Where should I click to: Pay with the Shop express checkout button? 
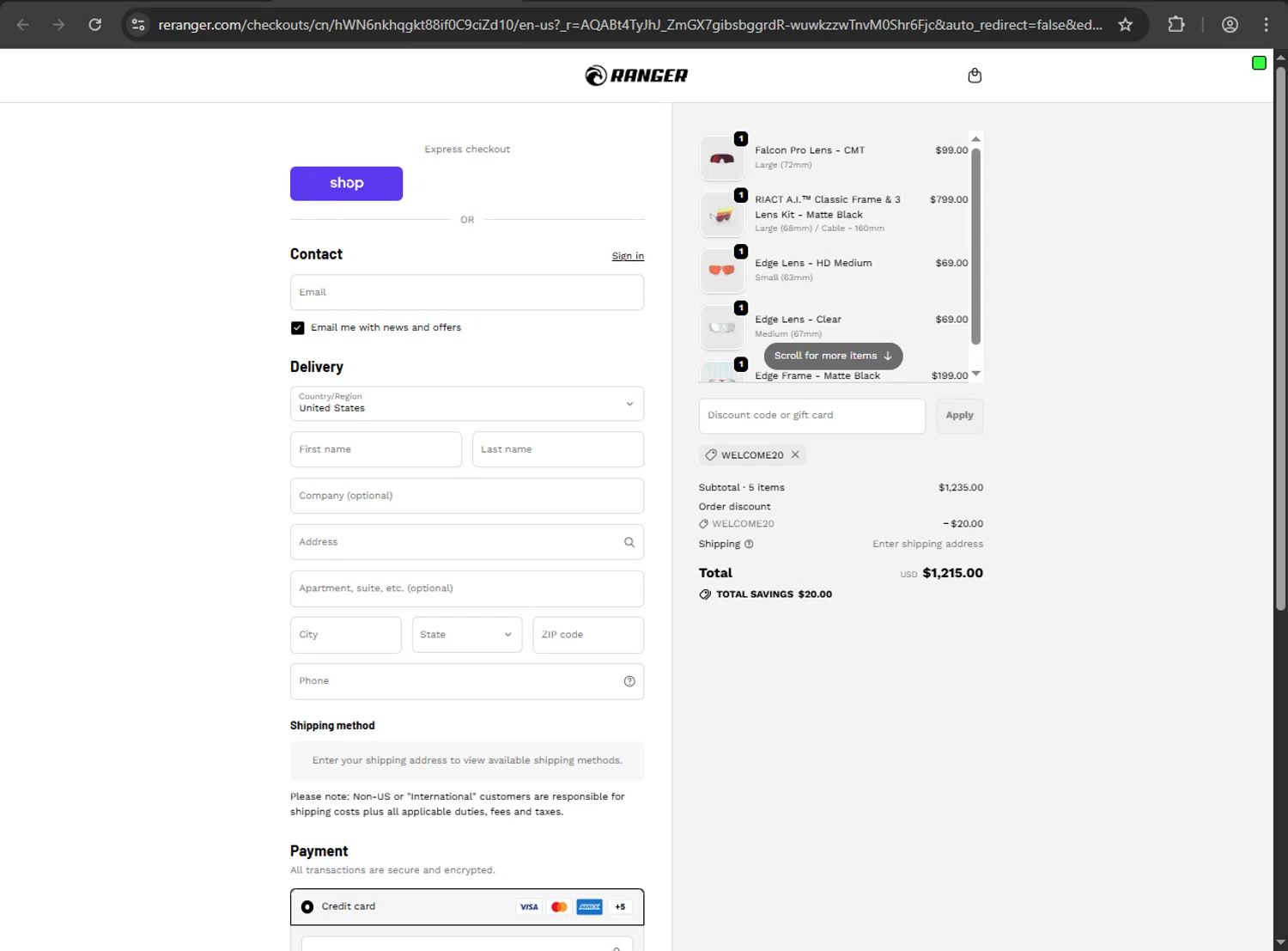[346, 183]
